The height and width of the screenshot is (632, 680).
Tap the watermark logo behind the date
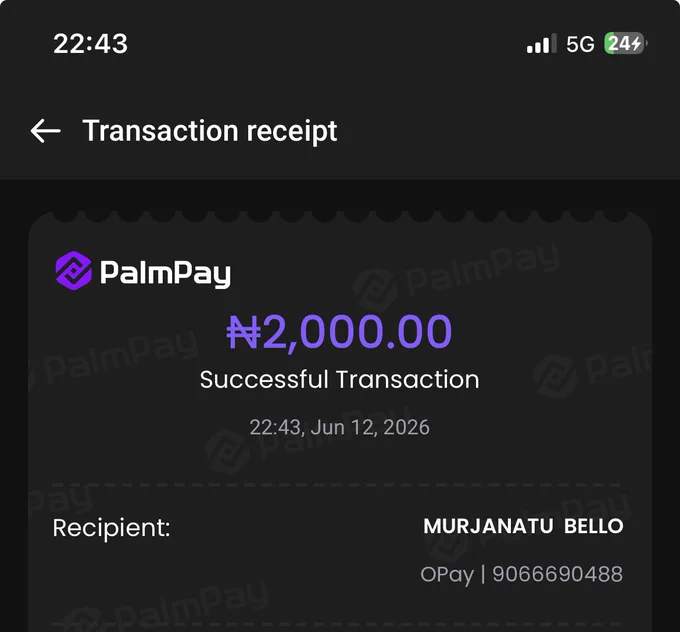pyautogui.click(x=228, y=452)
